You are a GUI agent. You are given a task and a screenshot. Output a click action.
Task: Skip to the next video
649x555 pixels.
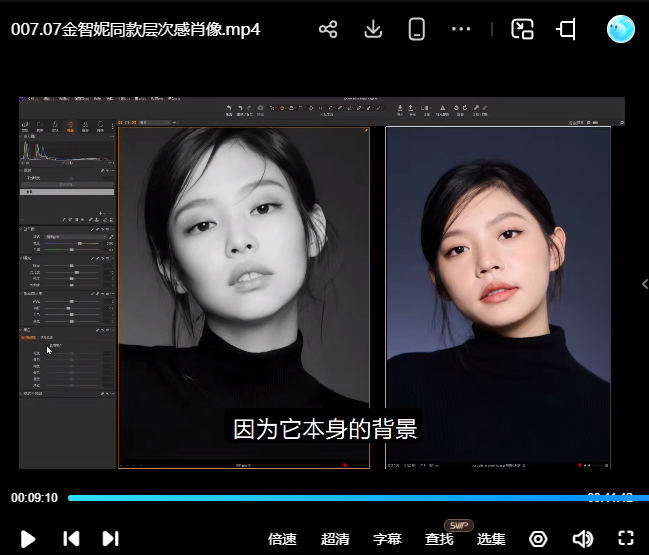coord(110,538)
